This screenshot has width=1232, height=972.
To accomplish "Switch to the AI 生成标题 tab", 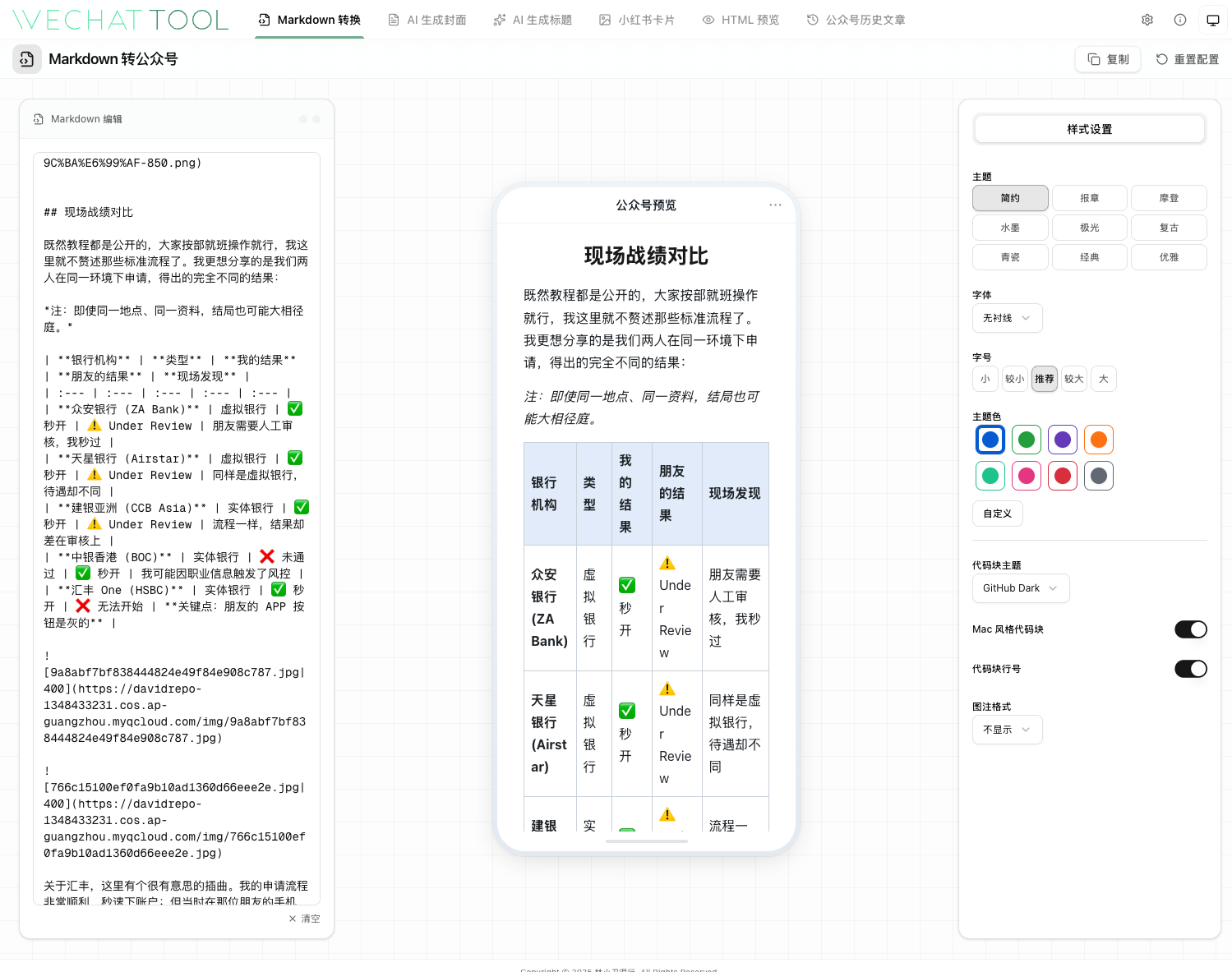I will (533, 19).
